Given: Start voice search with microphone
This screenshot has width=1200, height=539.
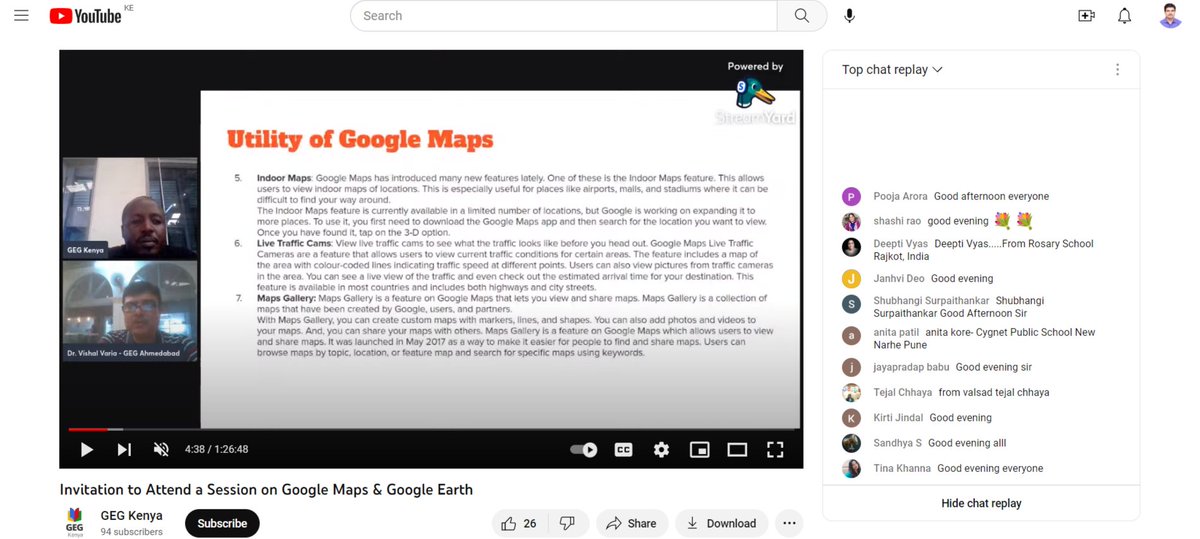Looking at the screenshot, I should tap(849, 16).
